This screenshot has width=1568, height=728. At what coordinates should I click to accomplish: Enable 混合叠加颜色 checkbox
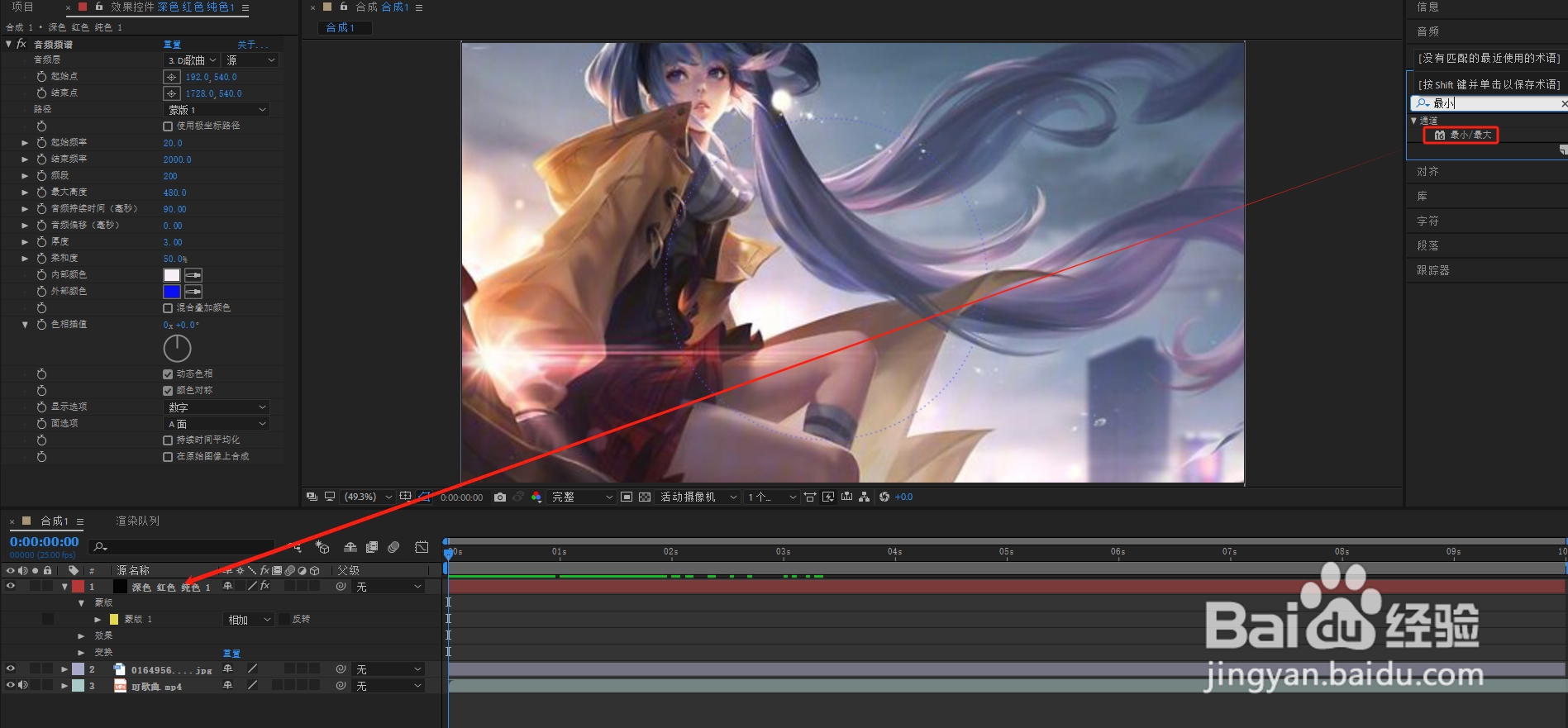[x=168, y=308]
